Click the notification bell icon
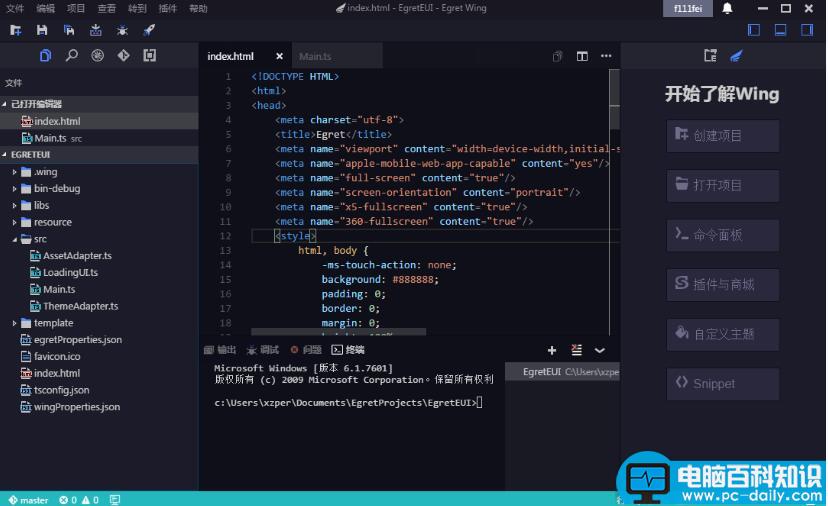 click(727, 8)
